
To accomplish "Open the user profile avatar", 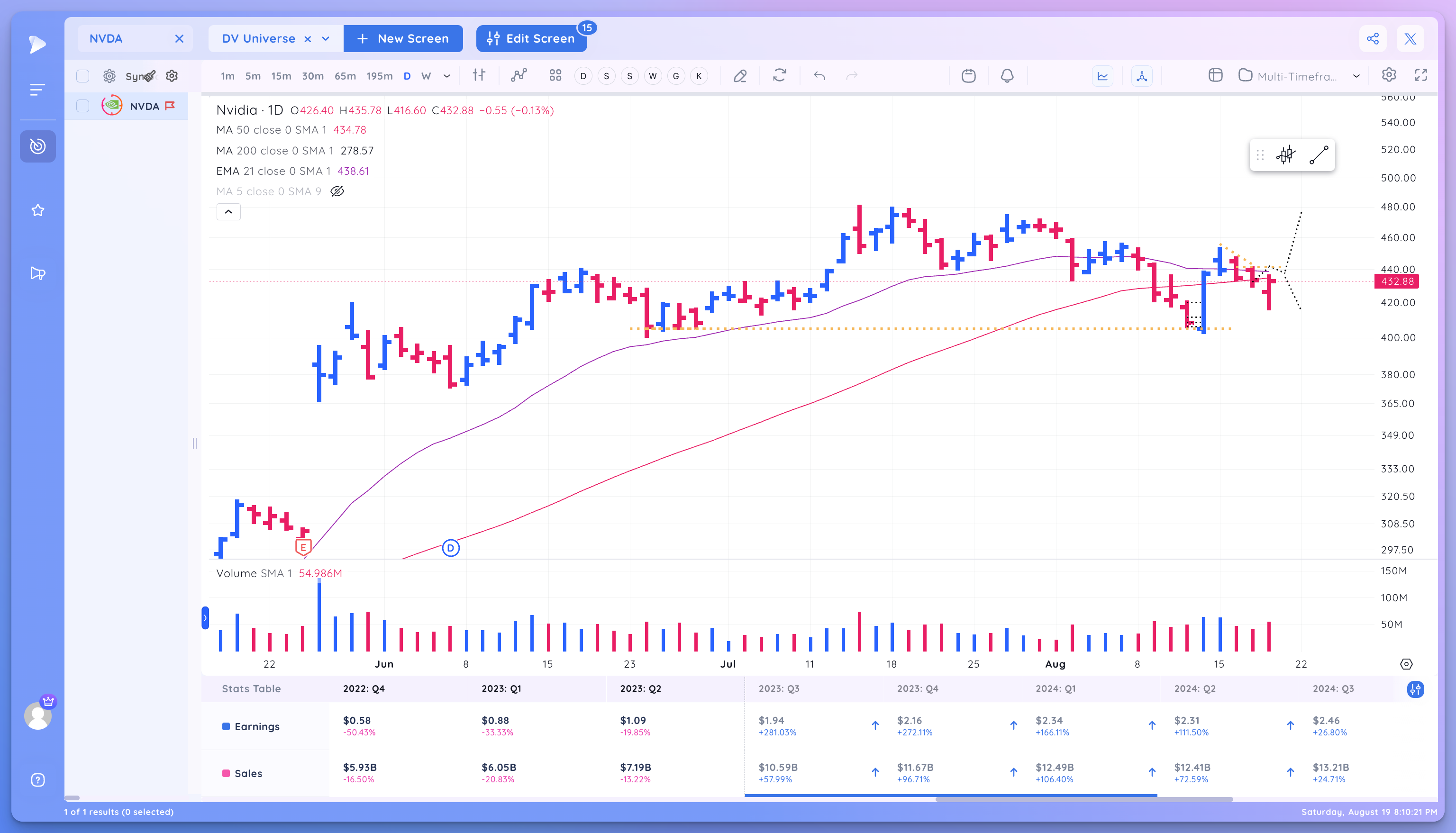I will [38, 715].
